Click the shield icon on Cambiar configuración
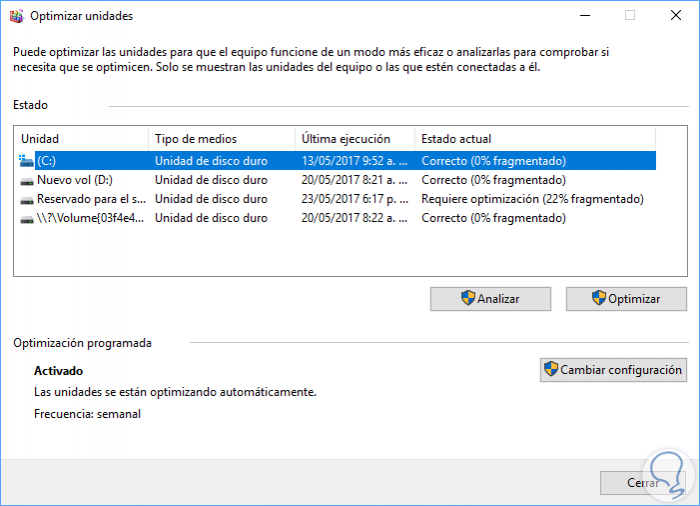Viewport: 700px width, 506px height. (551, 369)
